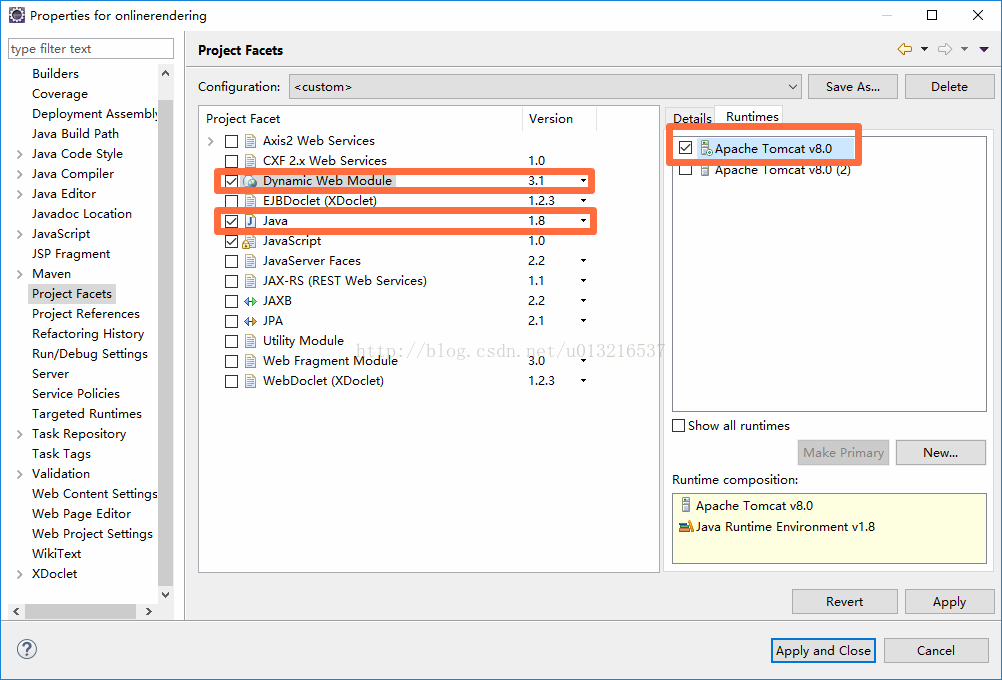Click Tomcat icon in Runtime composition
The height and width of the screenshot is (680, 1002).
pos(686,505)
